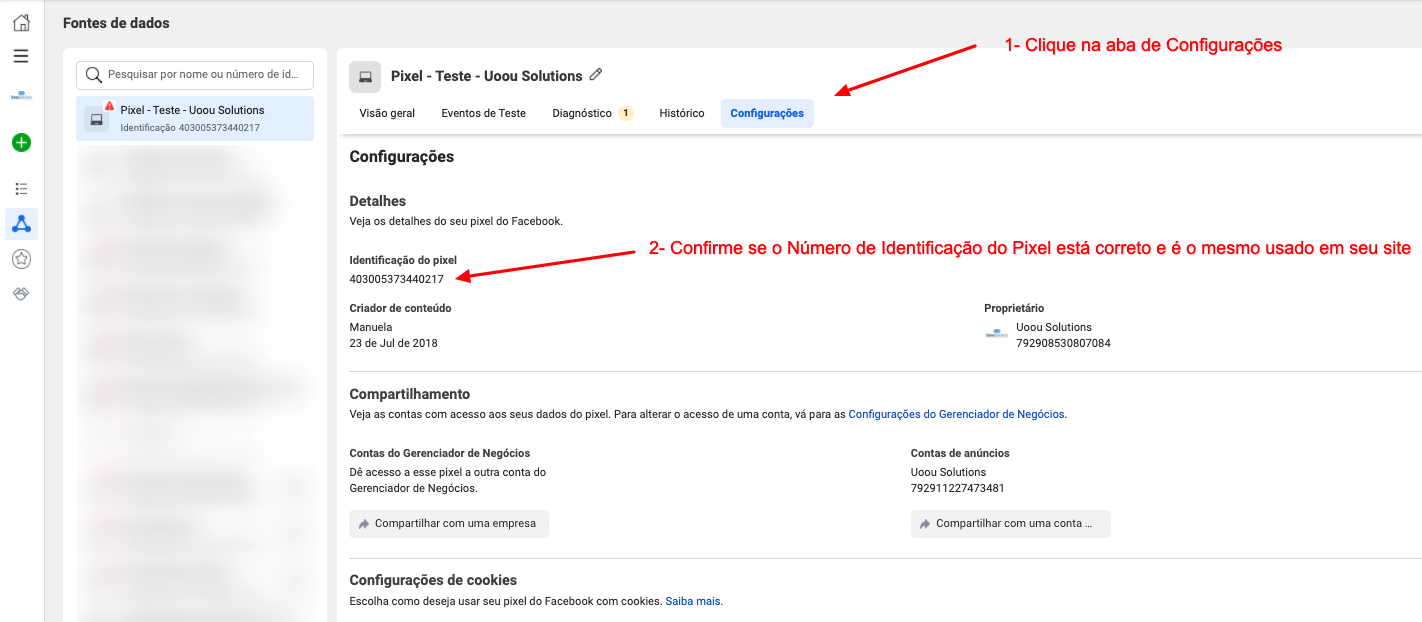The image size is (1422, 622).
Task: Select the Uoou Solutions business logo in sidebar
Action: point(21,96)
